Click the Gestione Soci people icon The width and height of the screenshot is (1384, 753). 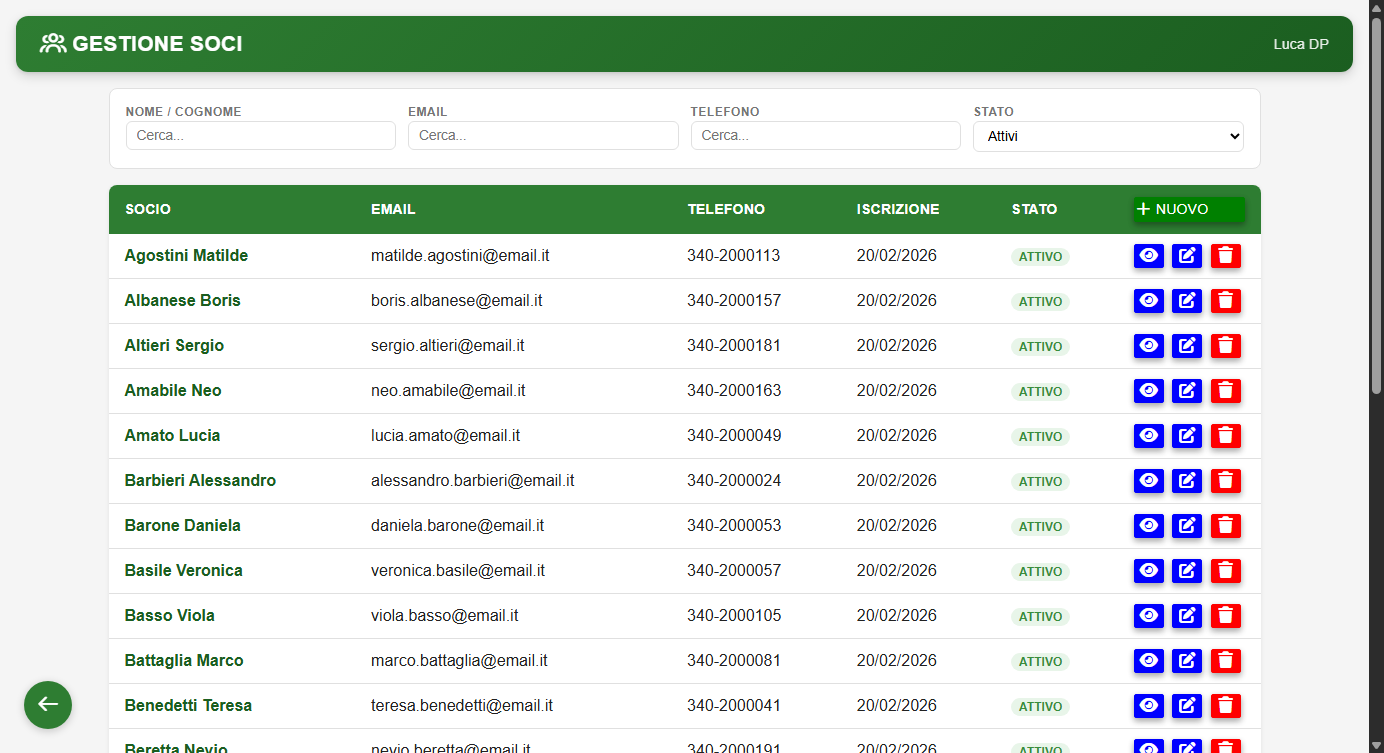(x=53, y=43)
